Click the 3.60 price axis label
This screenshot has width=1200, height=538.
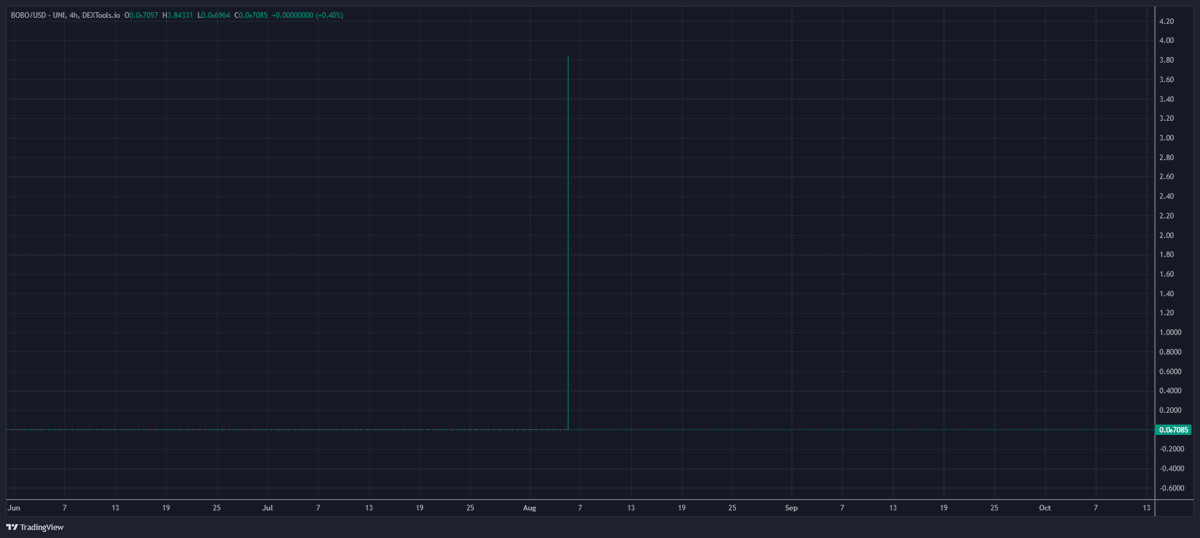click(1166, 80)
